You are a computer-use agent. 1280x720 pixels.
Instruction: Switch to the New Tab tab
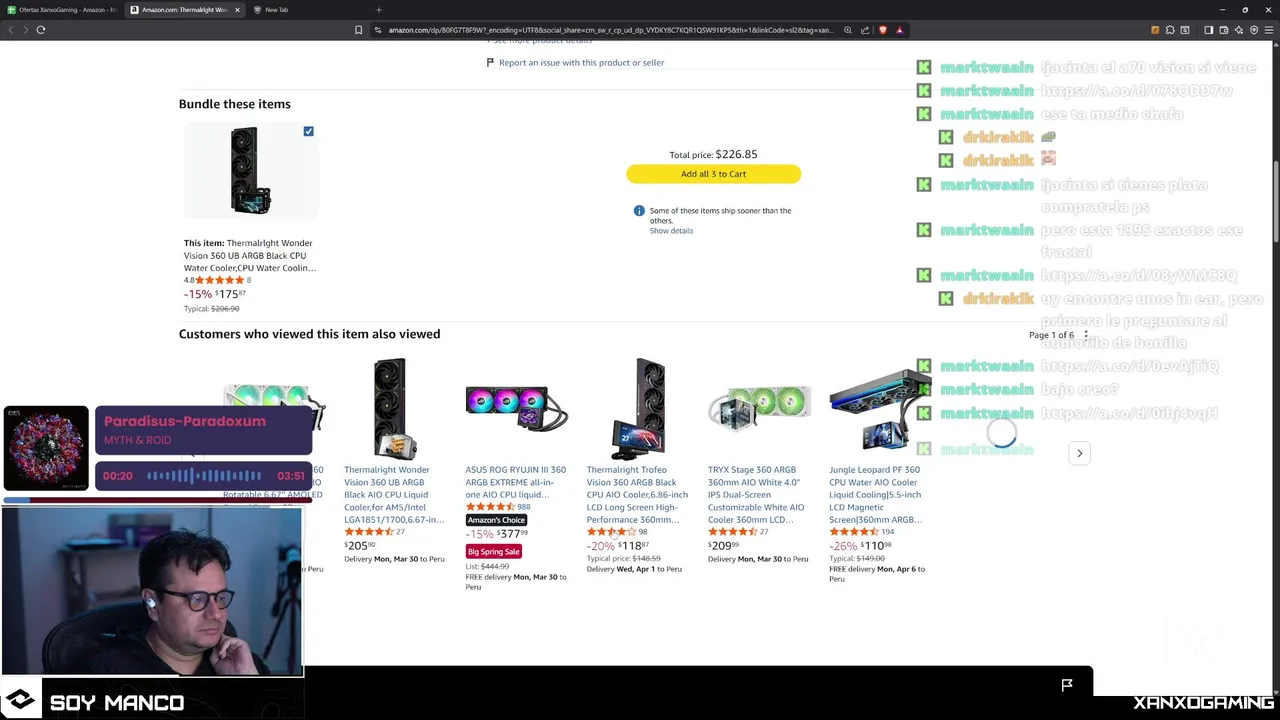point(311,10)
